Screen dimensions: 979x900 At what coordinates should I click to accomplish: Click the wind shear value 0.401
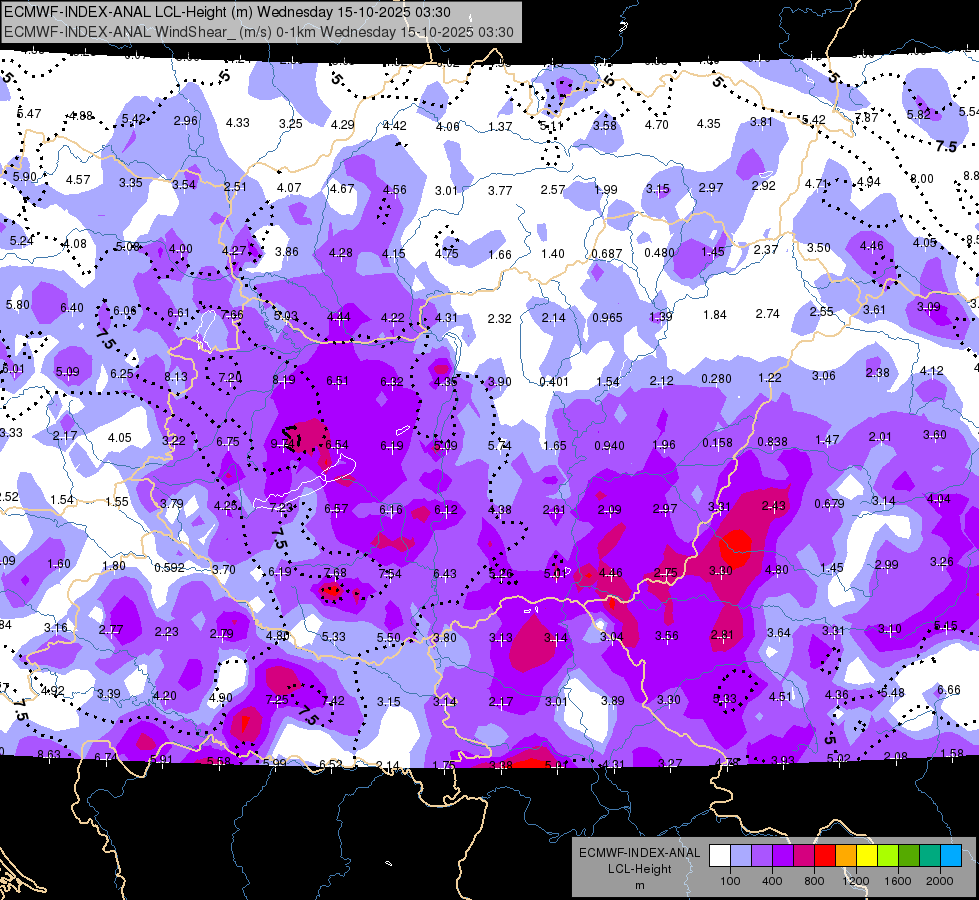coord(554,381)
